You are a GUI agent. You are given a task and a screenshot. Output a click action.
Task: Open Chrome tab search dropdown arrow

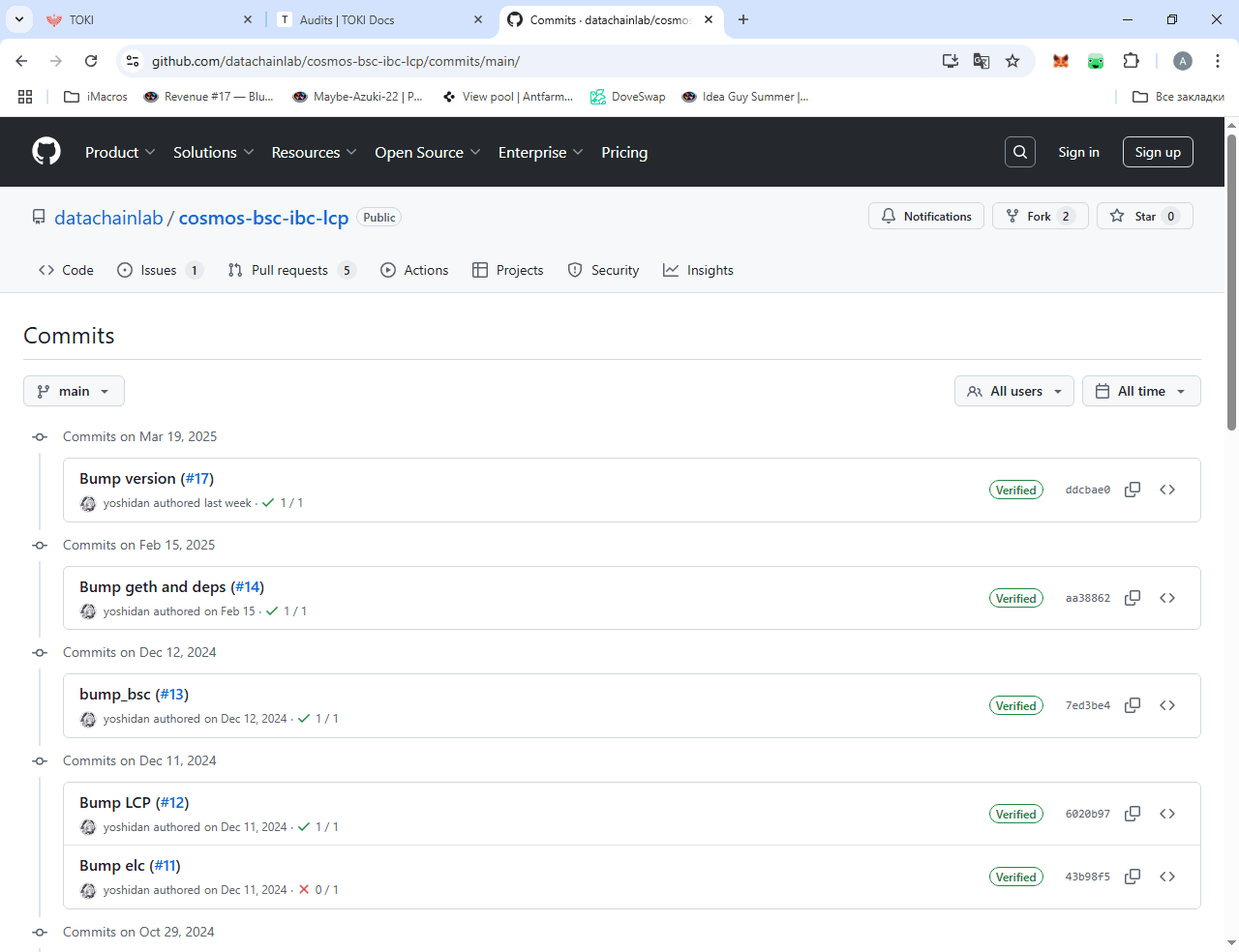tap(19, 19)
